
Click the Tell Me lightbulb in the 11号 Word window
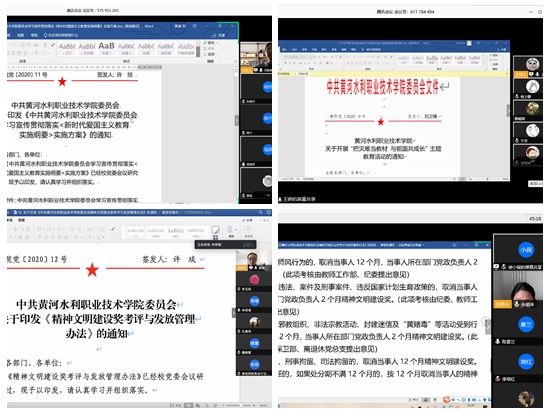click(x=45, y=35)
